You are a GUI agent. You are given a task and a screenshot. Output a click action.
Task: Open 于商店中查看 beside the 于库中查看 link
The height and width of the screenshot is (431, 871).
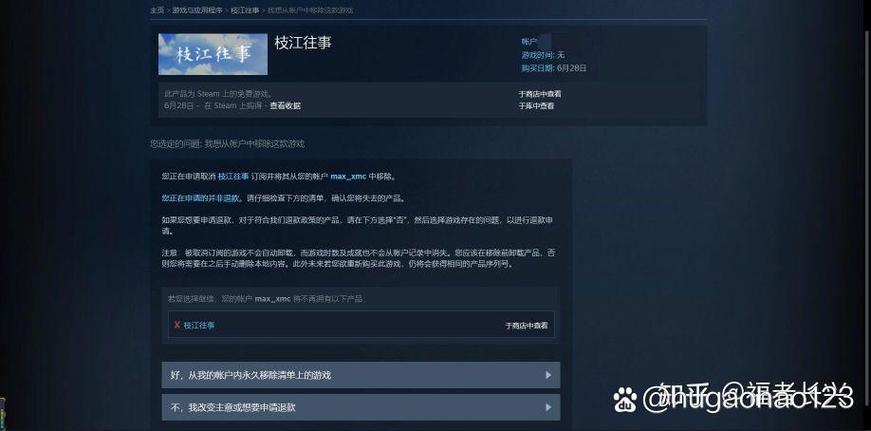click(x=540, y=94)
